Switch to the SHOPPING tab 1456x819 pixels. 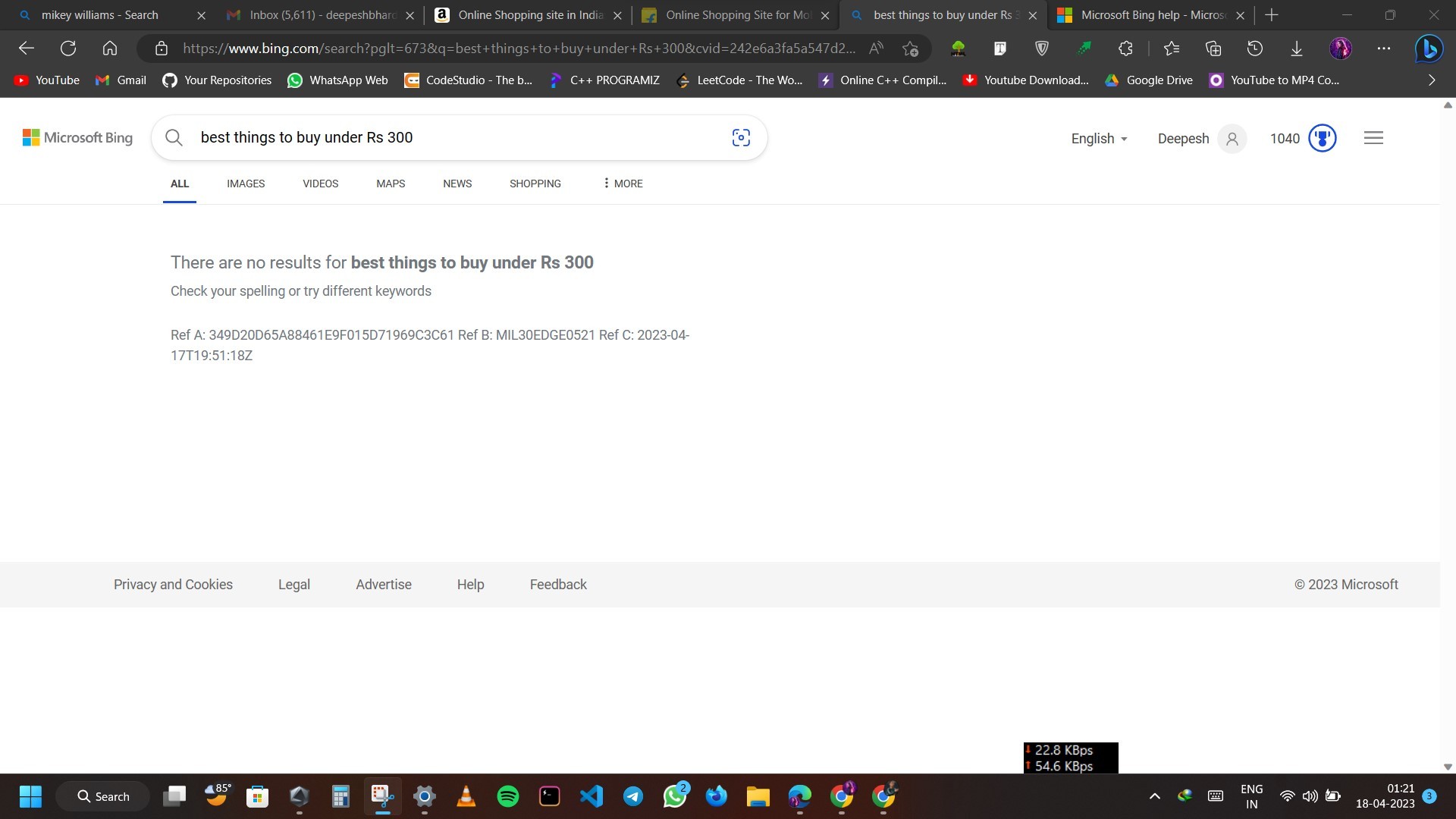pos(535,184)
